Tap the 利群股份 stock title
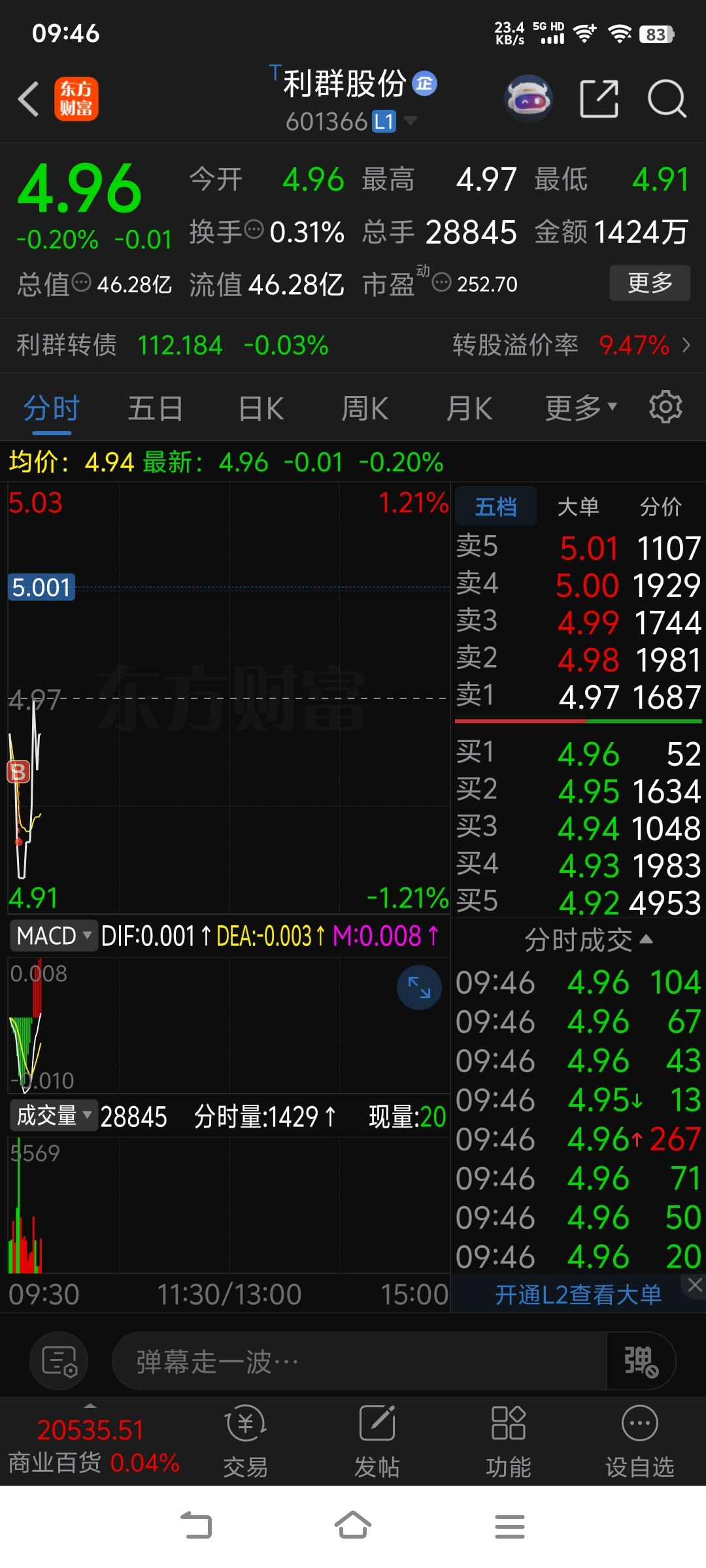Viewport: 706px width, 1568px height. click(x=345, y=84)
